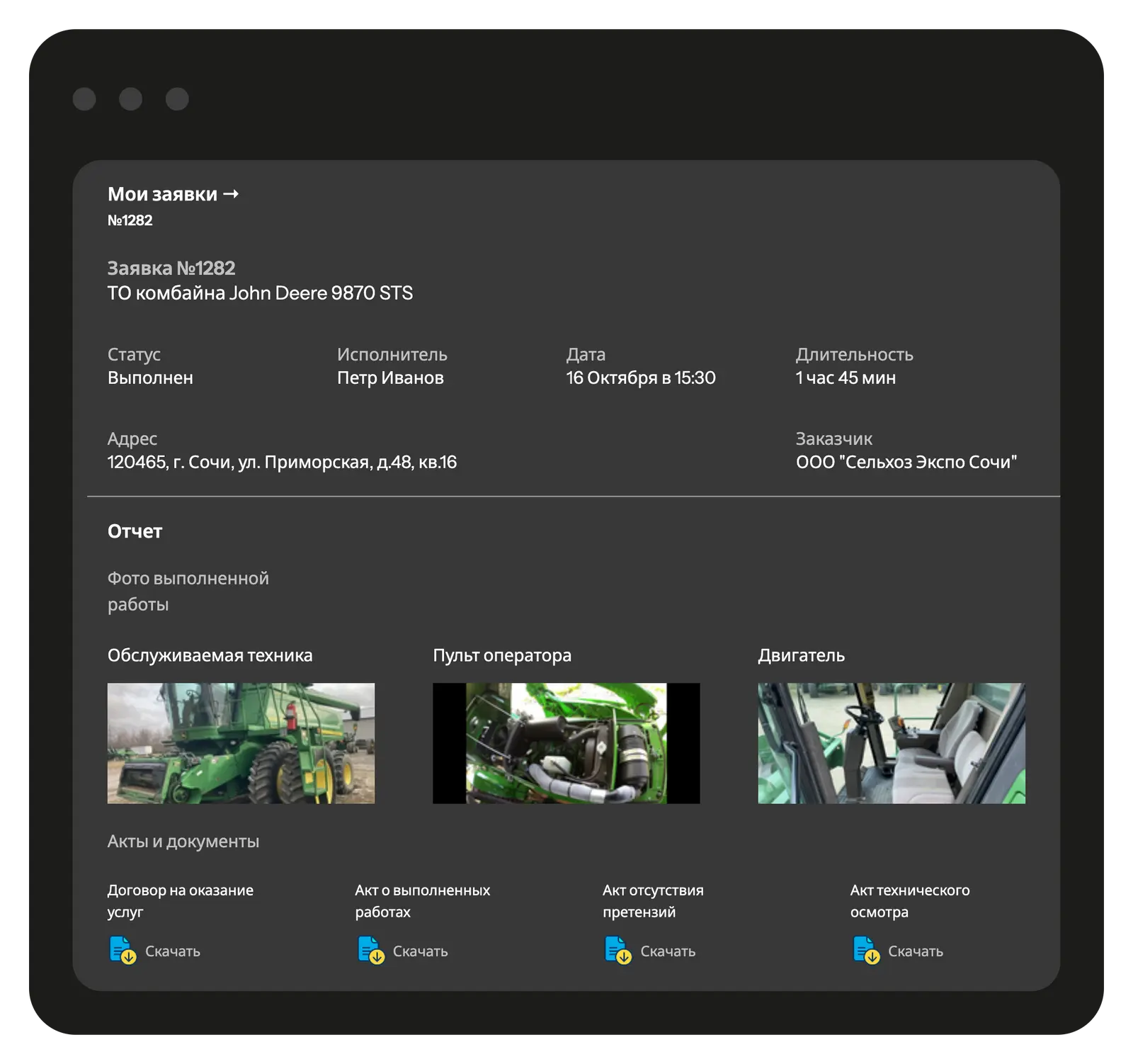This screenshot has height=1064, width=1133.
Task: Click download icon for Акт о выполненных работах
Action: click(370, 950)
